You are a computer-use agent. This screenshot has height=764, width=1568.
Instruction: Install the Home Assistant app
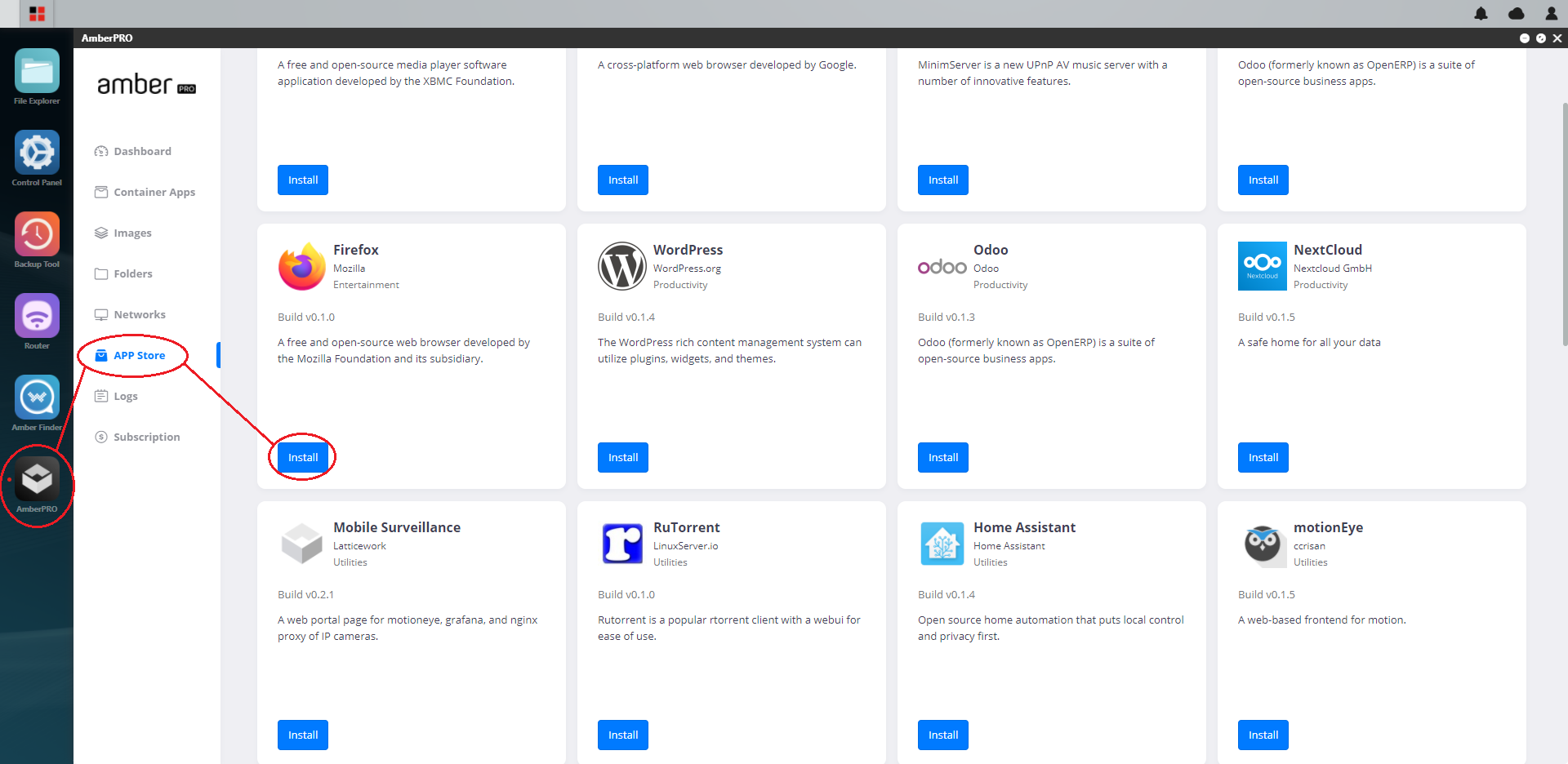943,735
